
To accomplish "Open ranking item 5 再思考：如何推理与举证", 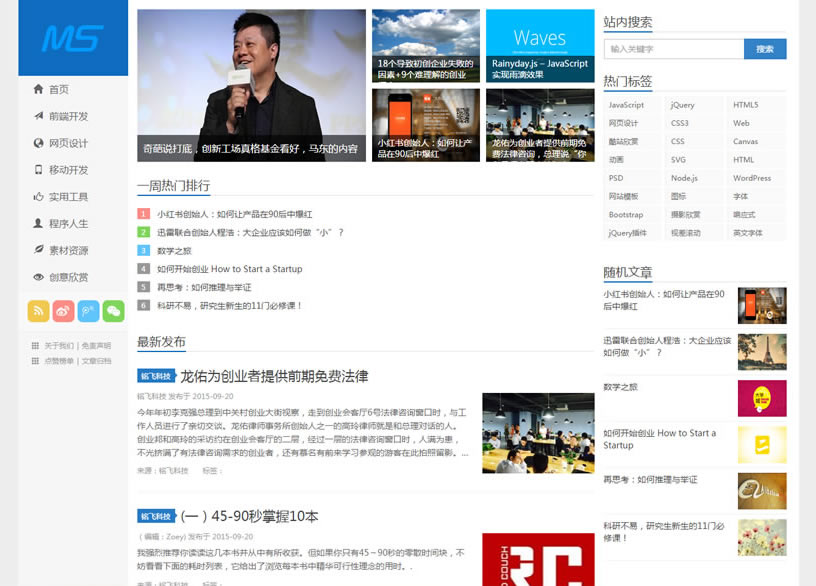I will point(204,287).
